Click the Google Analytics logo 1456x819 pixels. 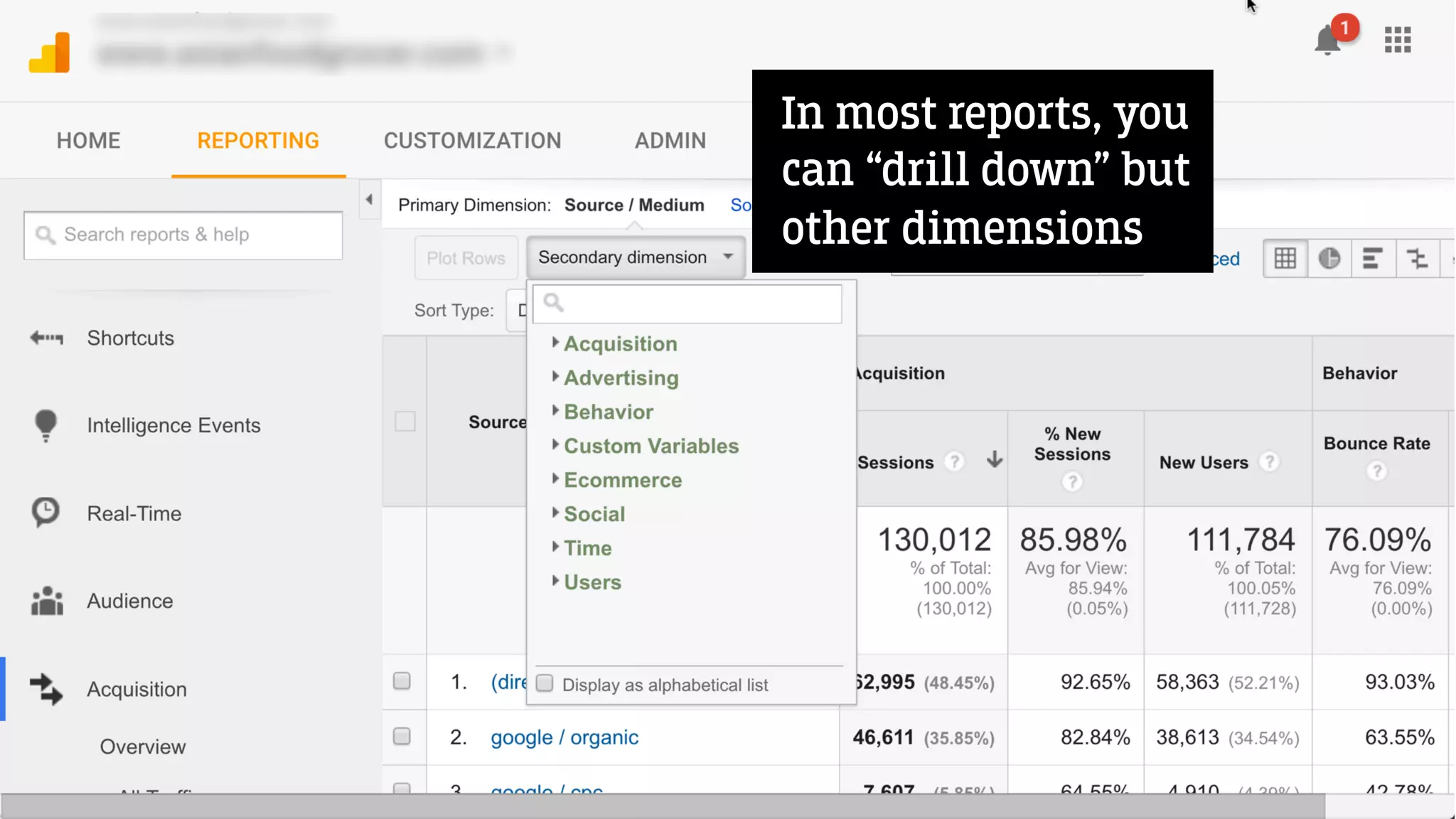(x=50, y=52)
